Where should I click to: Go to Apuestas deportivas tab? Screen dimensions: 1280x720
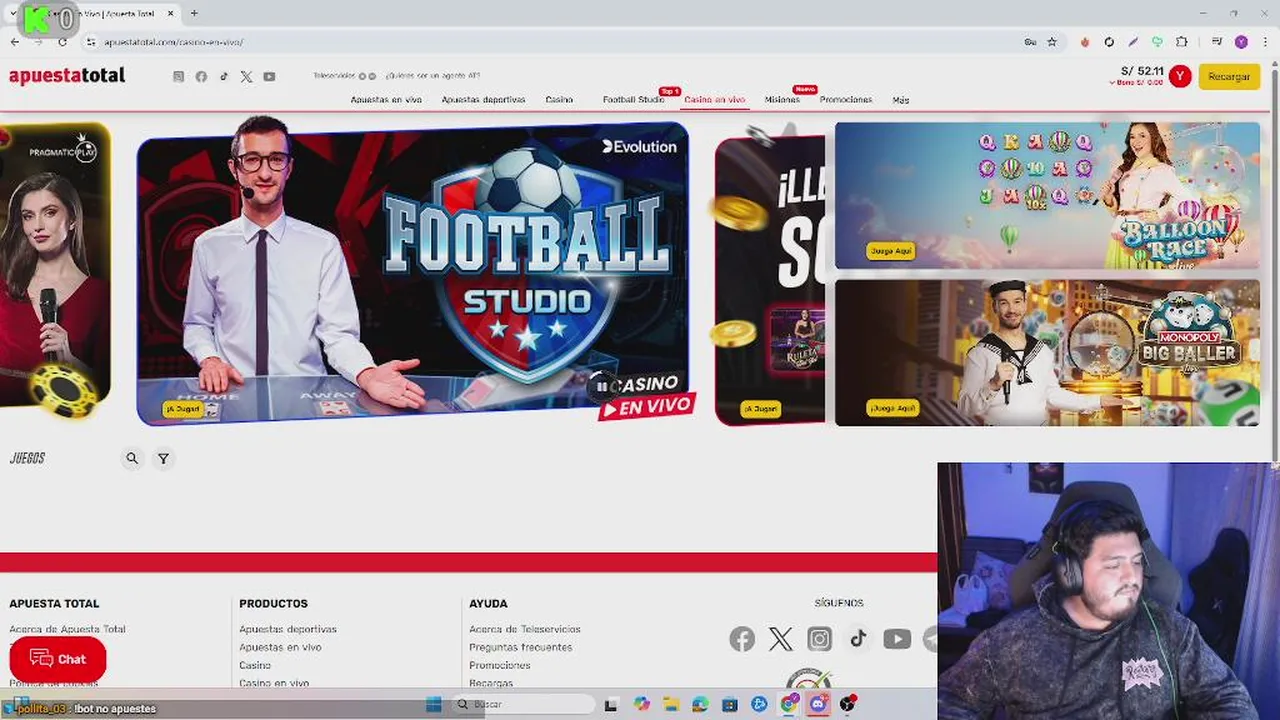483,100
